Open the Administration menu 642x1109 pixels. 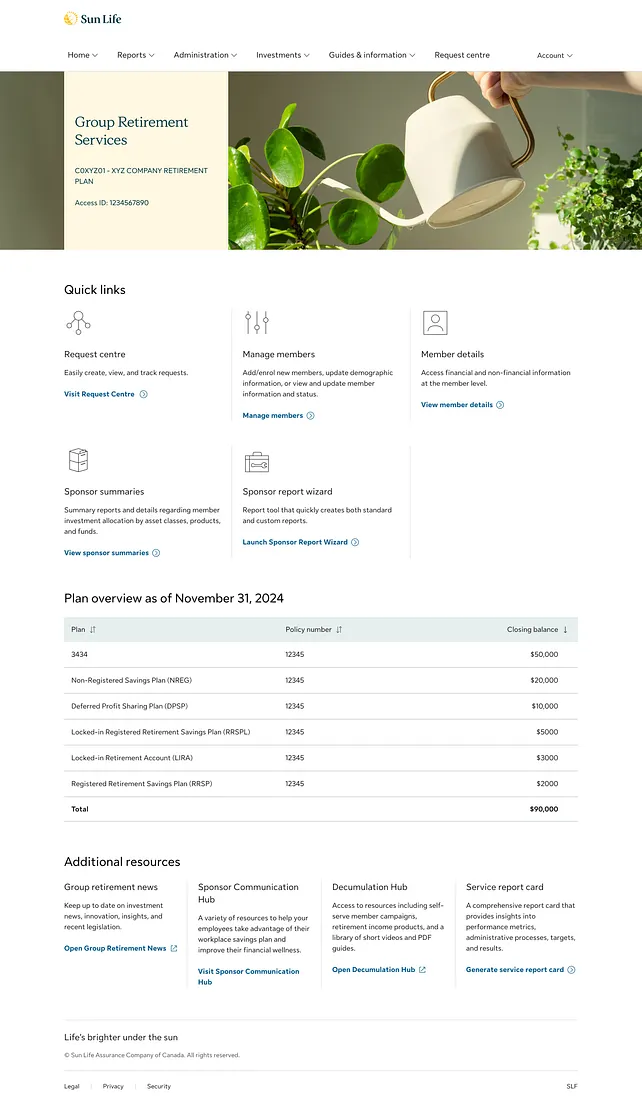[x=206, y=55]
